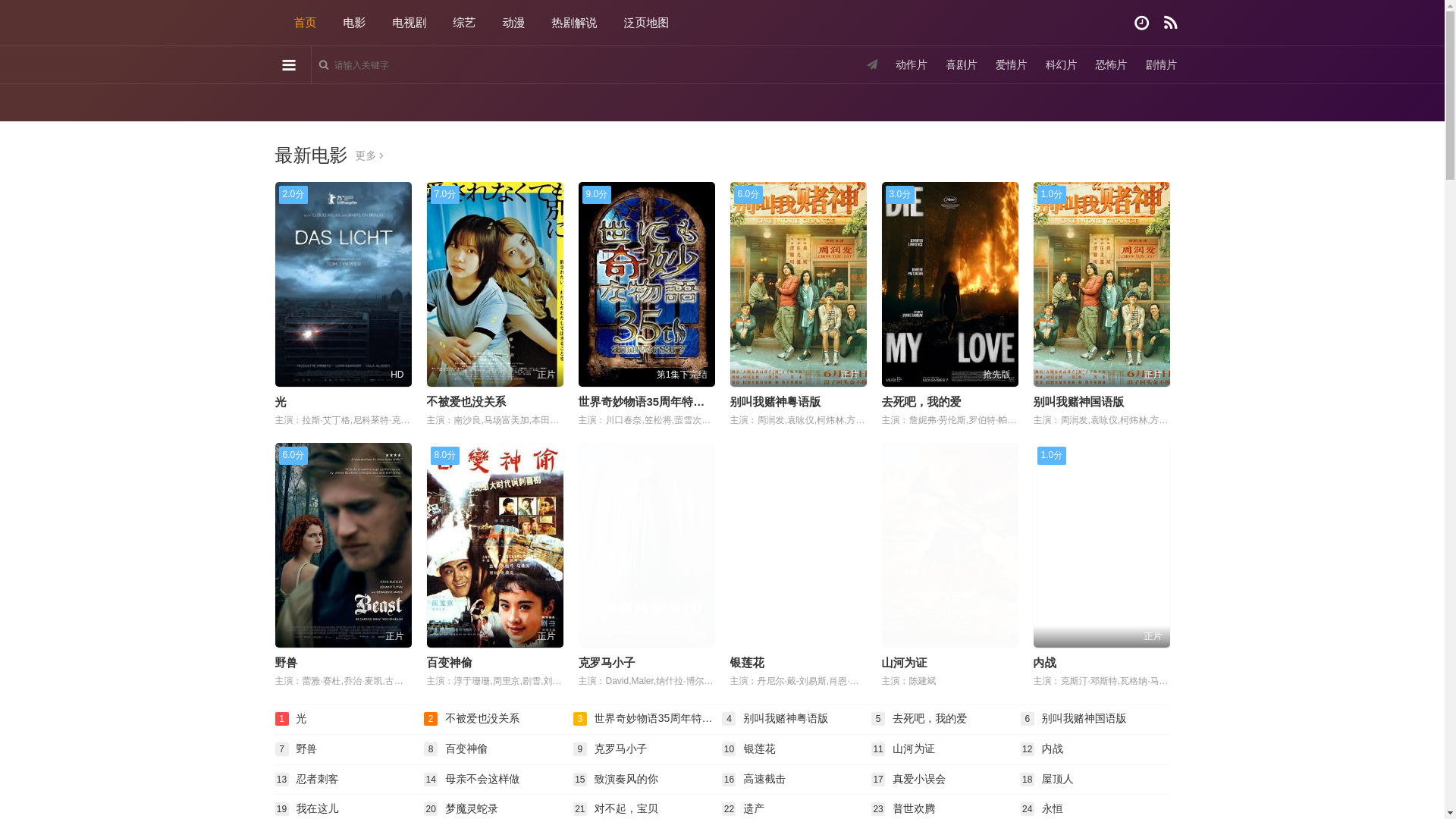Viewport: 1456px width, 819px height.
Task: Switch to the 电视剧 tab
Action: tap(409, 23)
